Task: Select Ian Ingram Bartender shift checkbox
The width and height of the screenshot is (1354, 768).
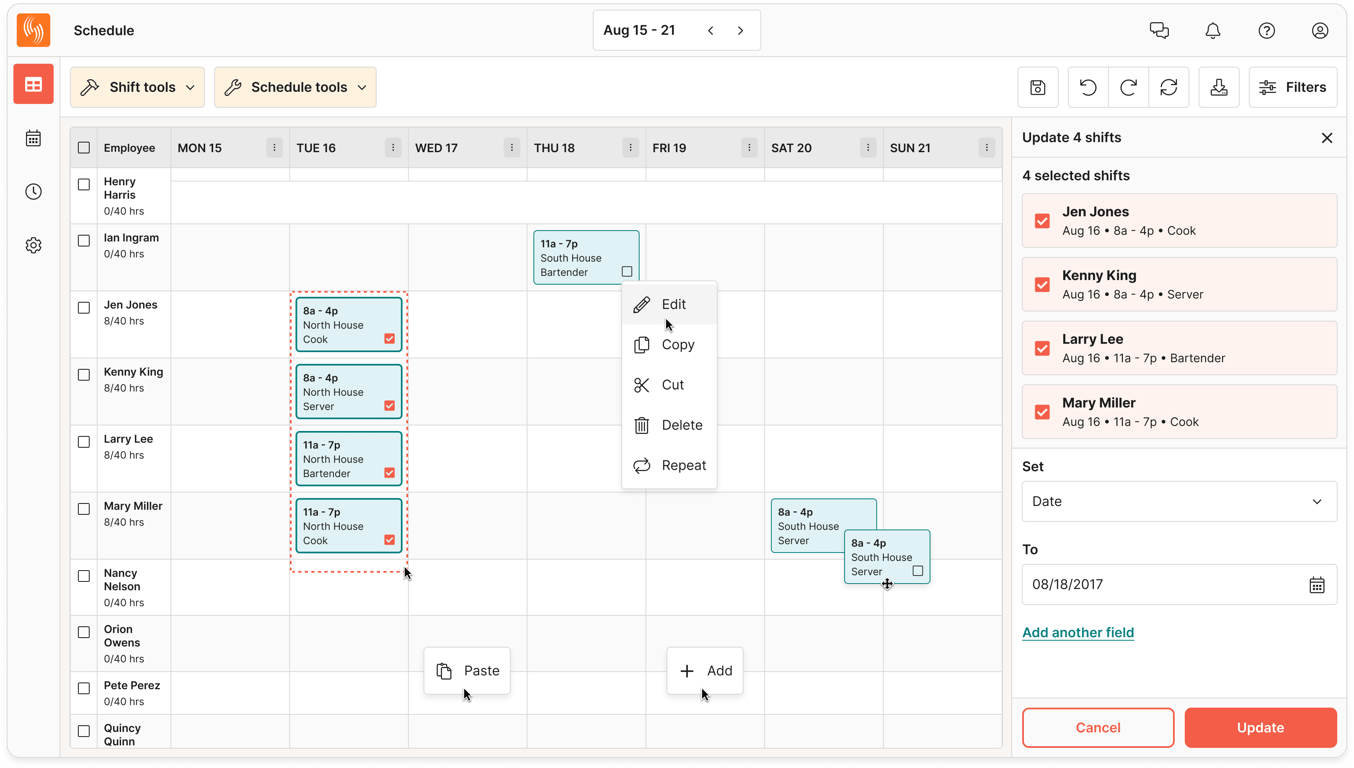Action: click(627, 272)
